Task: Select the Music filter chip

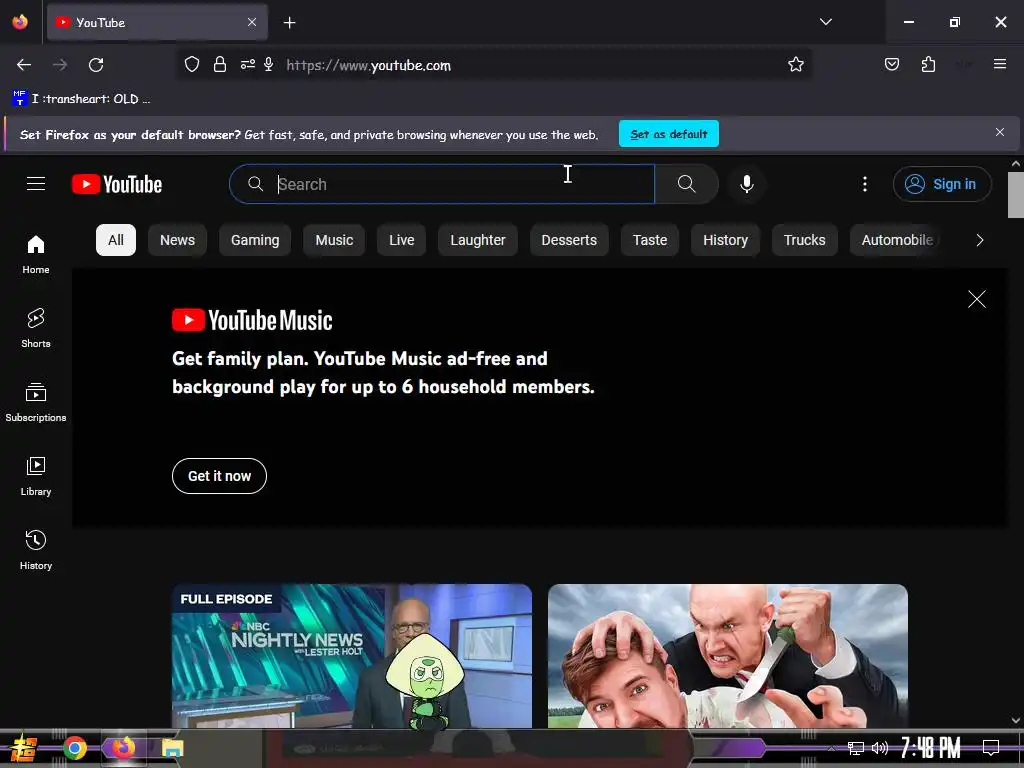Action: 334,240
